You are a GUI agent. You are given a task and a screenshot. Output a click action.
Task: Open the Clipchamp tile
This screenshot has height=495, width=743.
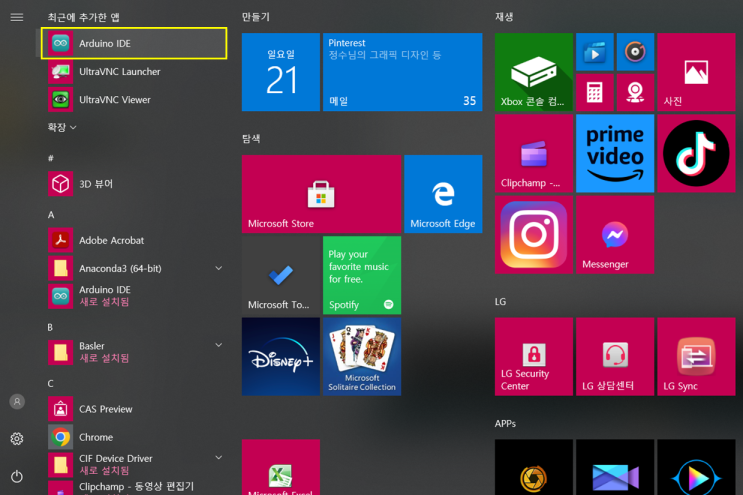click(534, 153)
